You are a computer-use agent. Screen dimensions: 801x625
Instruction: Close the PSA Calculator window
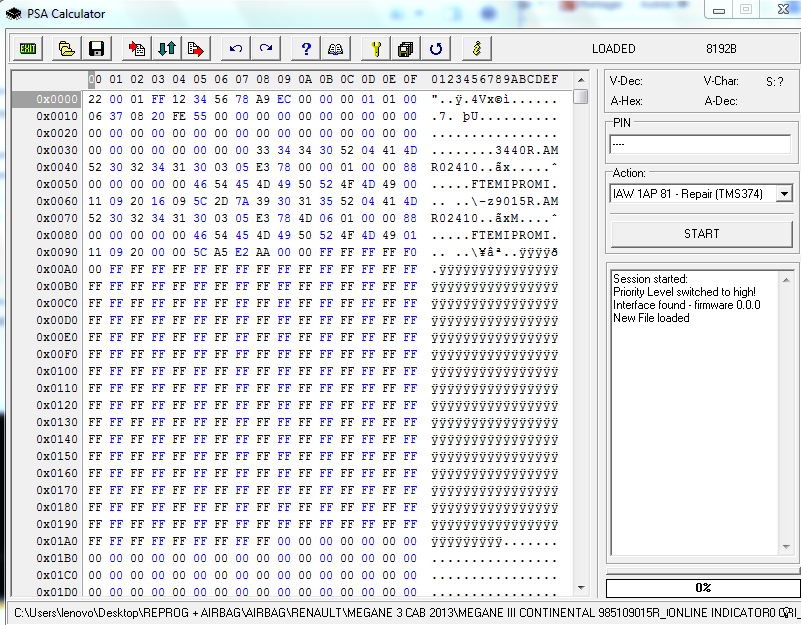click(x=784, y=10)
